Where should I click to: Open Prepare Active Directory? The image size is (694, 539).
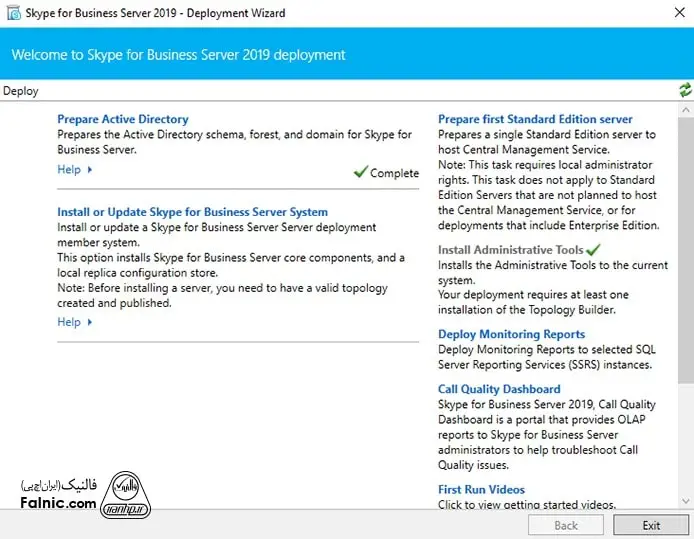[123, 119]
